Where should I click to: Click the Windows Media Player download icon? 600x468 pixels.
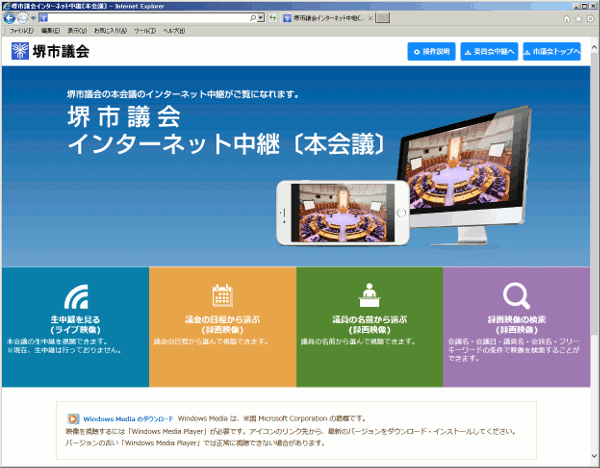click(x=73, y=419)
